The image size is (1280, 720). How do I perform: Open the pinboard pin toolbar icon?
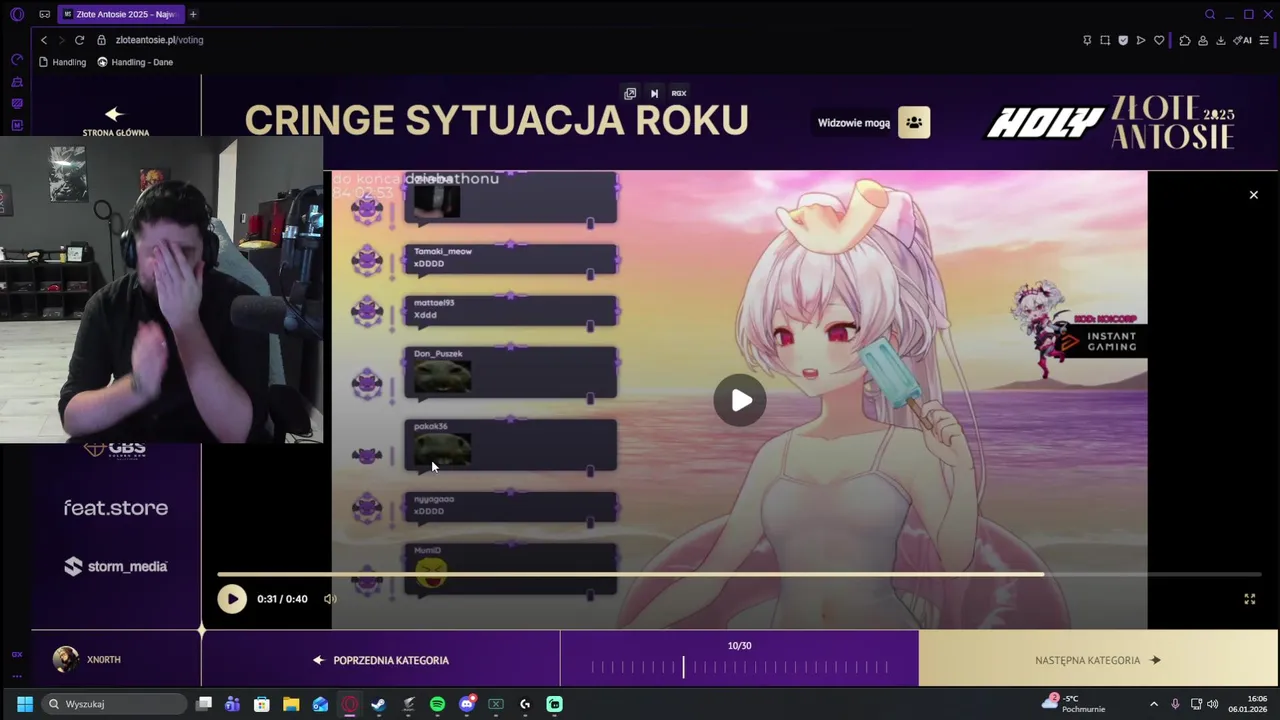pos(1087,40)
